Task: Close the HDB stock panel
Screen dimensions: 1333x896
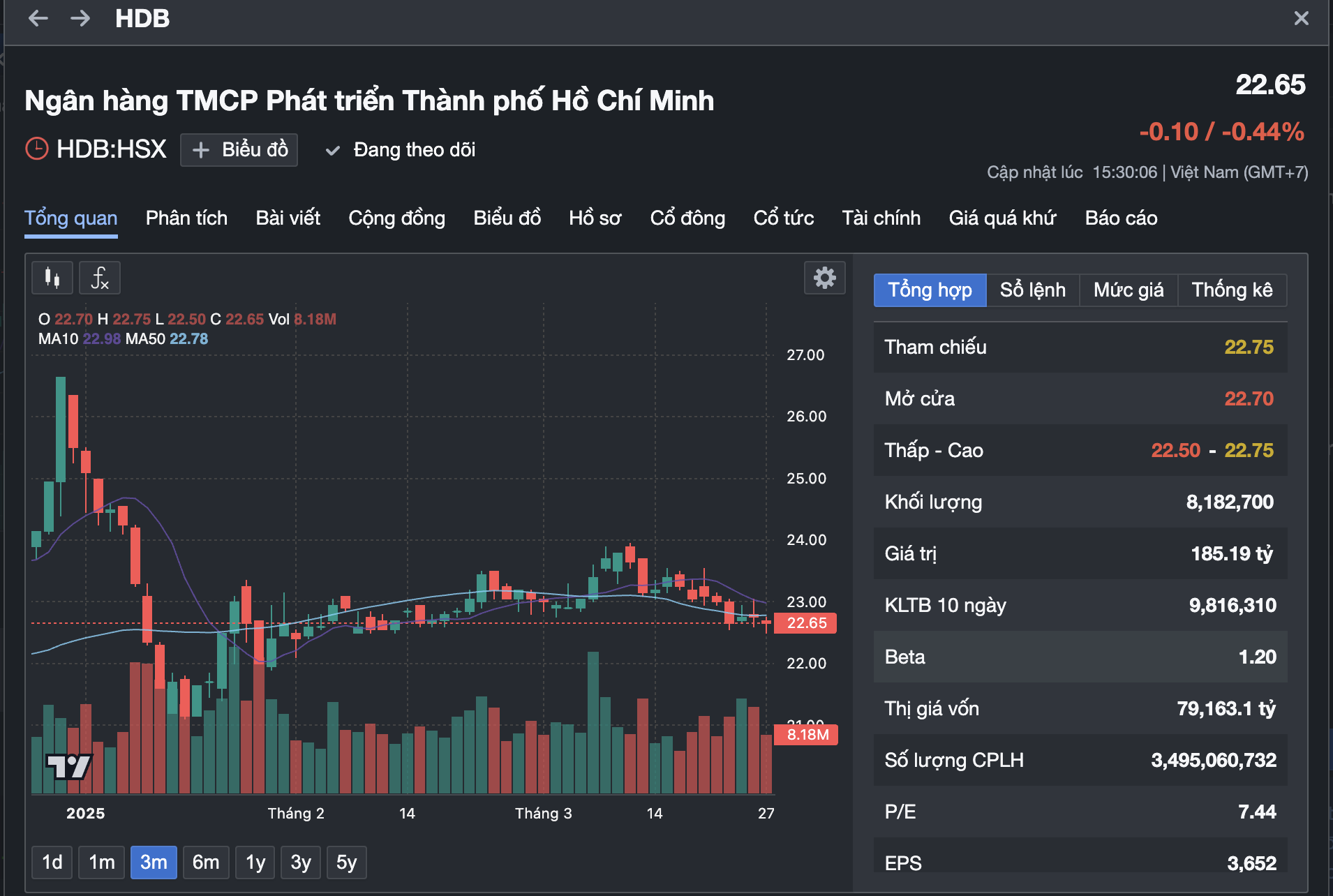Action: click(x=1301, y=18)
